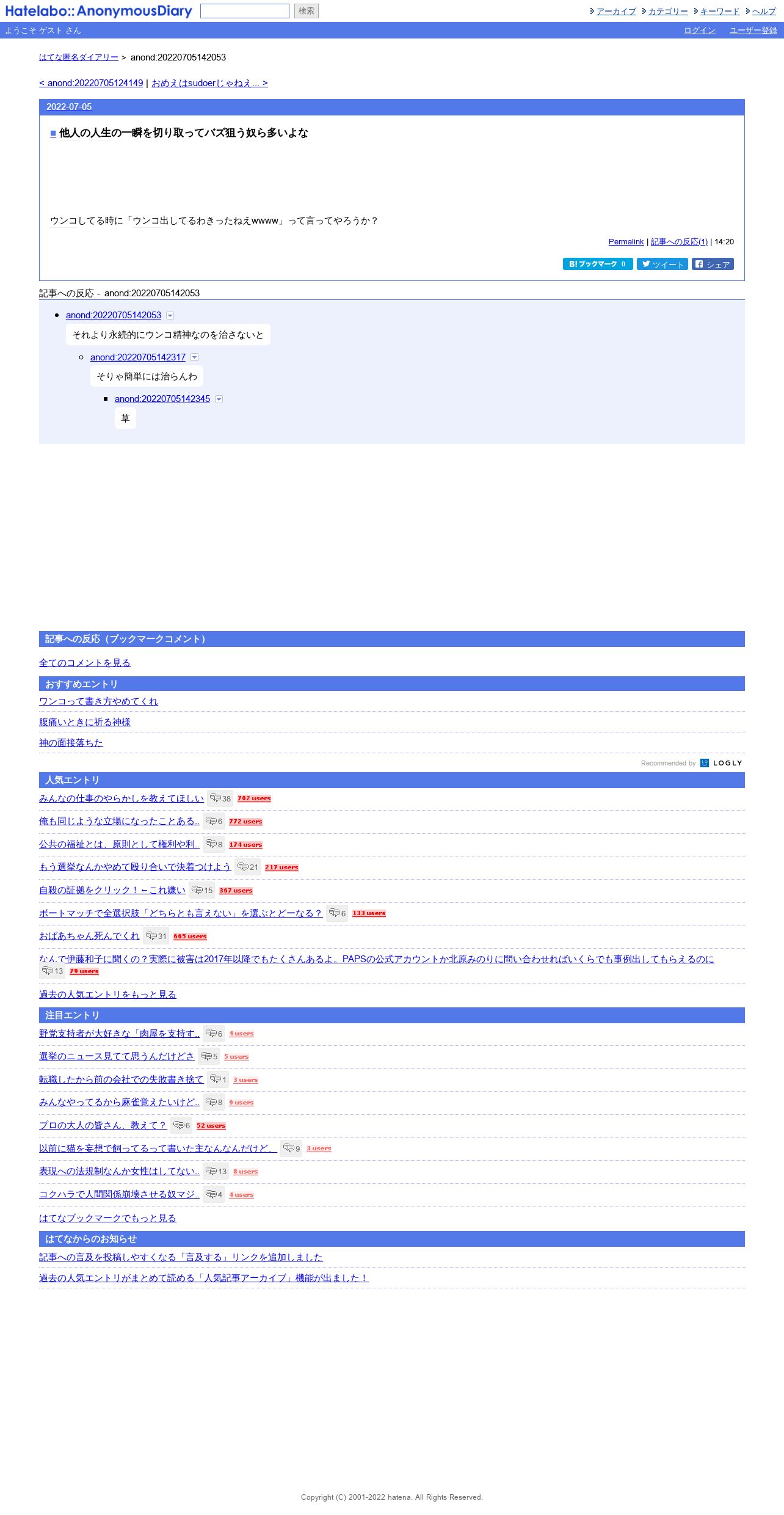Open コクハラで人間関係崩壊させる奴マジ entry
Image resolution: width=784 pixels, height=1515 pixels.
[119, 1194]
